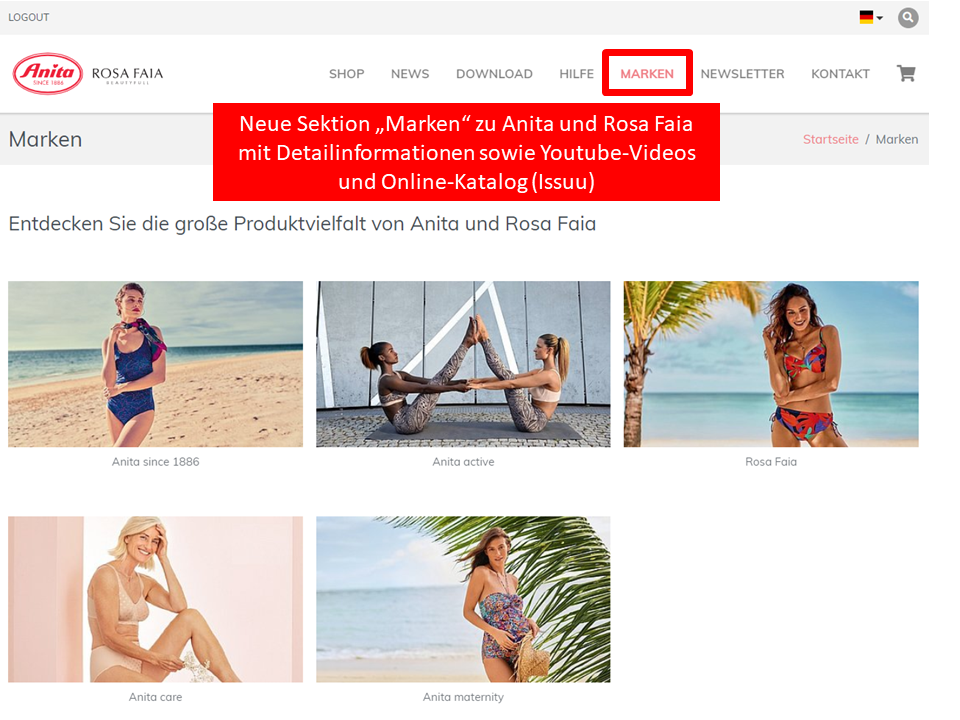The image size is (960, 720).
Task: Click the search magnifier icon
Action: (908, 18)
